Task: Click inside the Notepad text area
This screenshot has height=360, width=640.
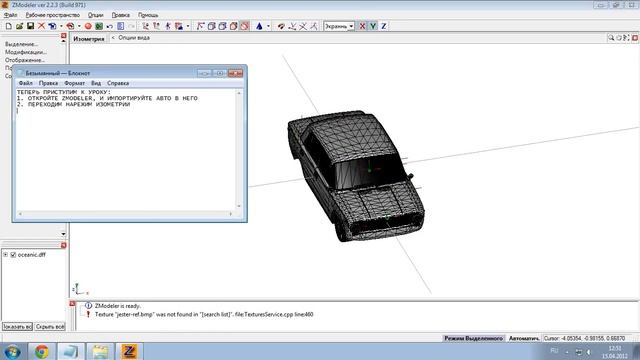Action: click(126, 149)
